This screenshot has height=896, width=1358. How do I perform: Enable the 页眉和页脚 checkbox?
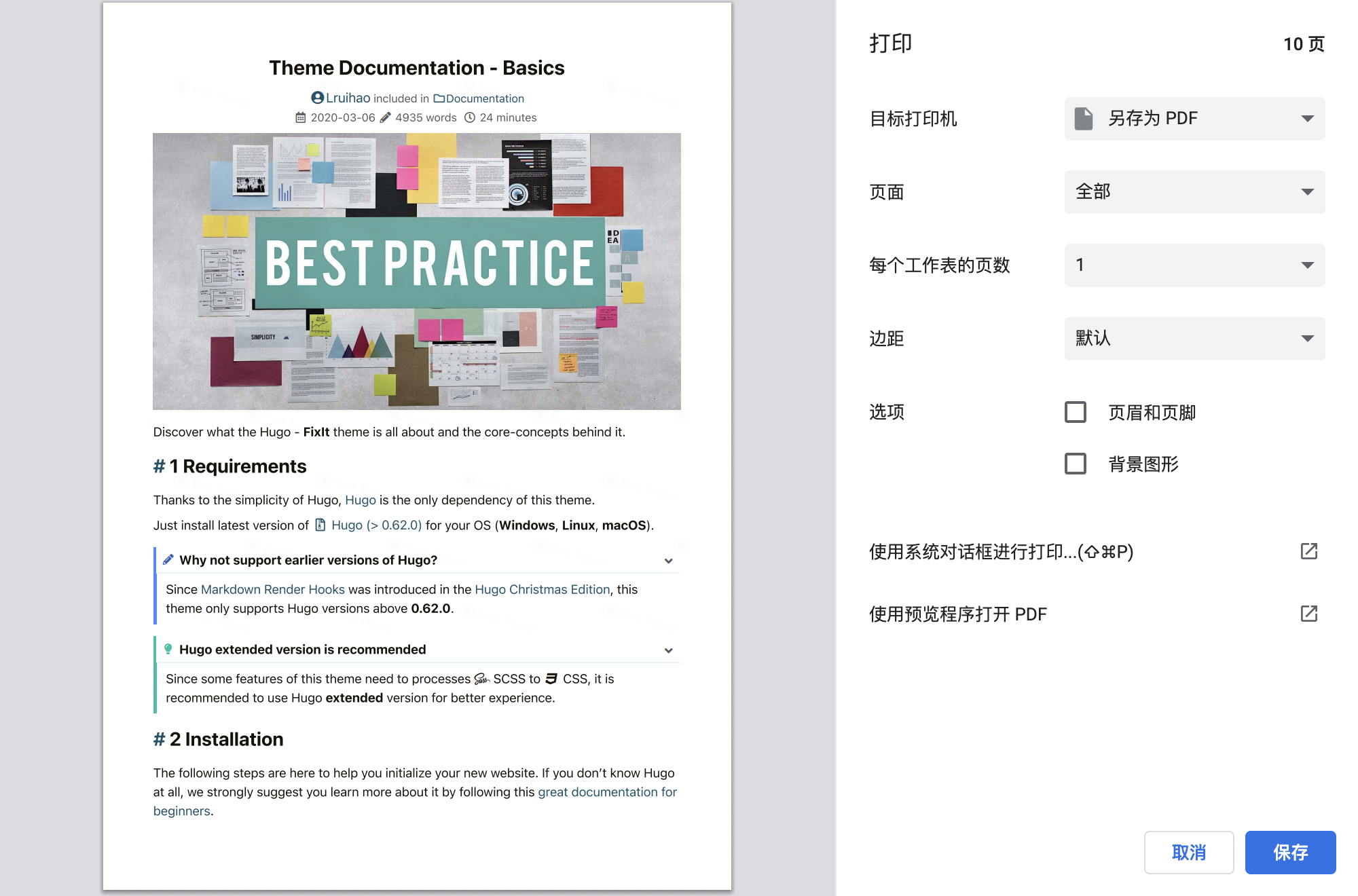click(x=1075, y=412)
